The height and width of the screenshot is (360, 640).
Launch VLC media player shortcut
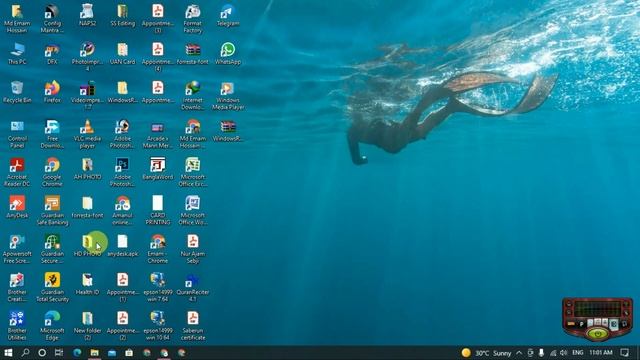pyautogui.click(x=87, y=134)
